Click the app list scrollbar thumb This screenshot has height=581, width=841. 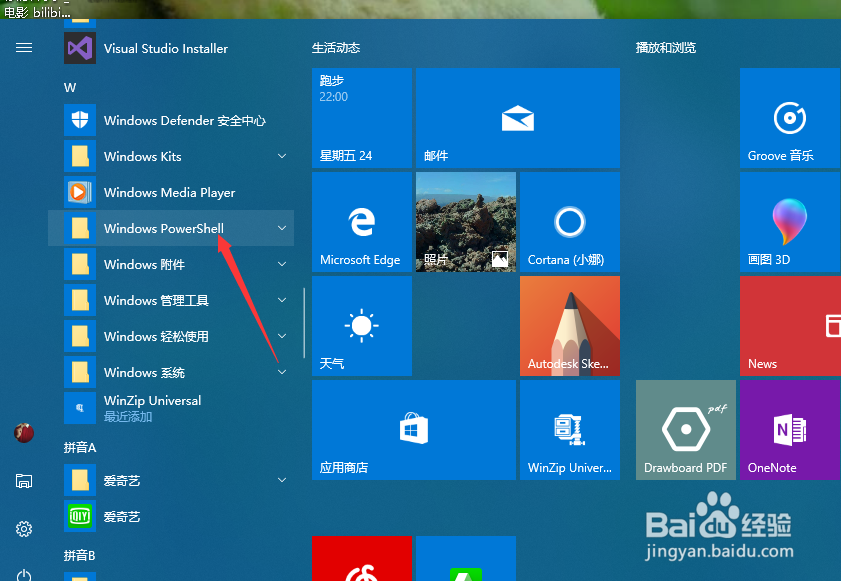pos(304,323)
